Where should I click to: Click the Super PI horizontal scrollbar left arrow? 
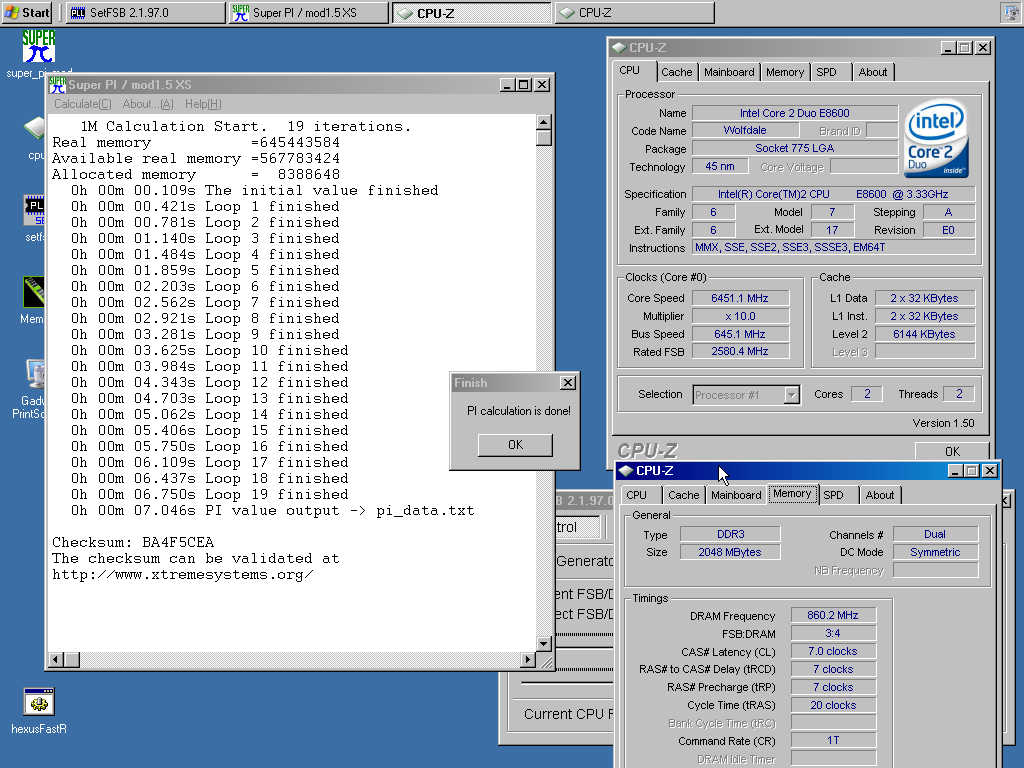56,660
